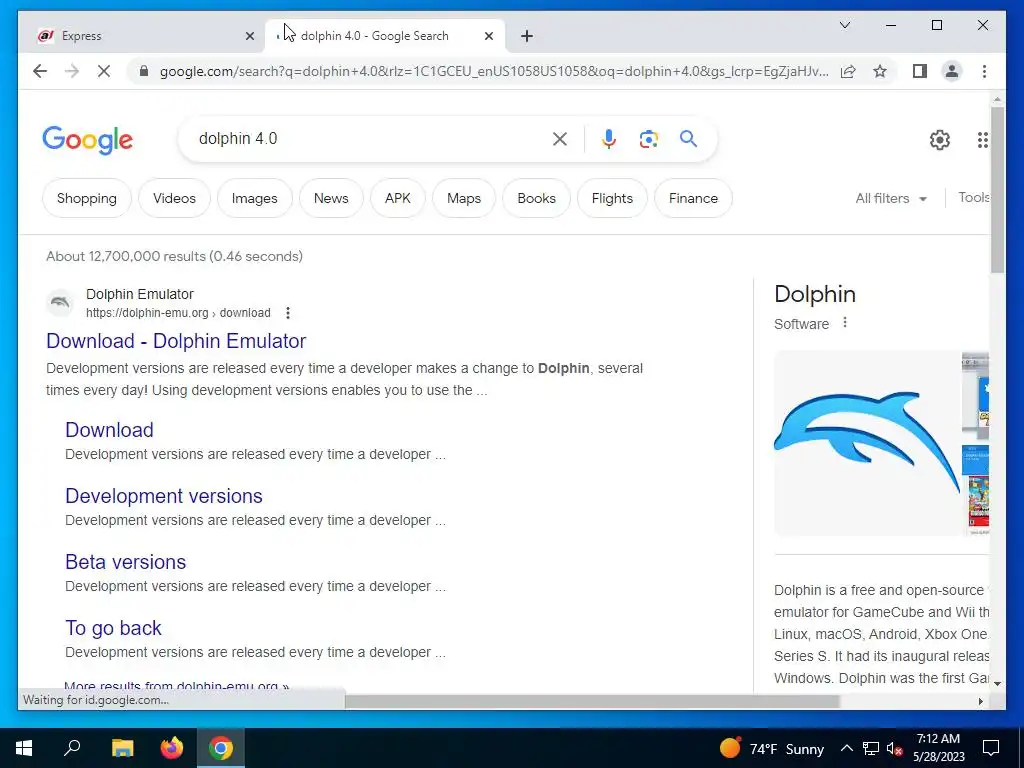This screenshot has width=1024, height=768.
Task: Open Download - Dolphin Emulator result
Action: (176, 341)
